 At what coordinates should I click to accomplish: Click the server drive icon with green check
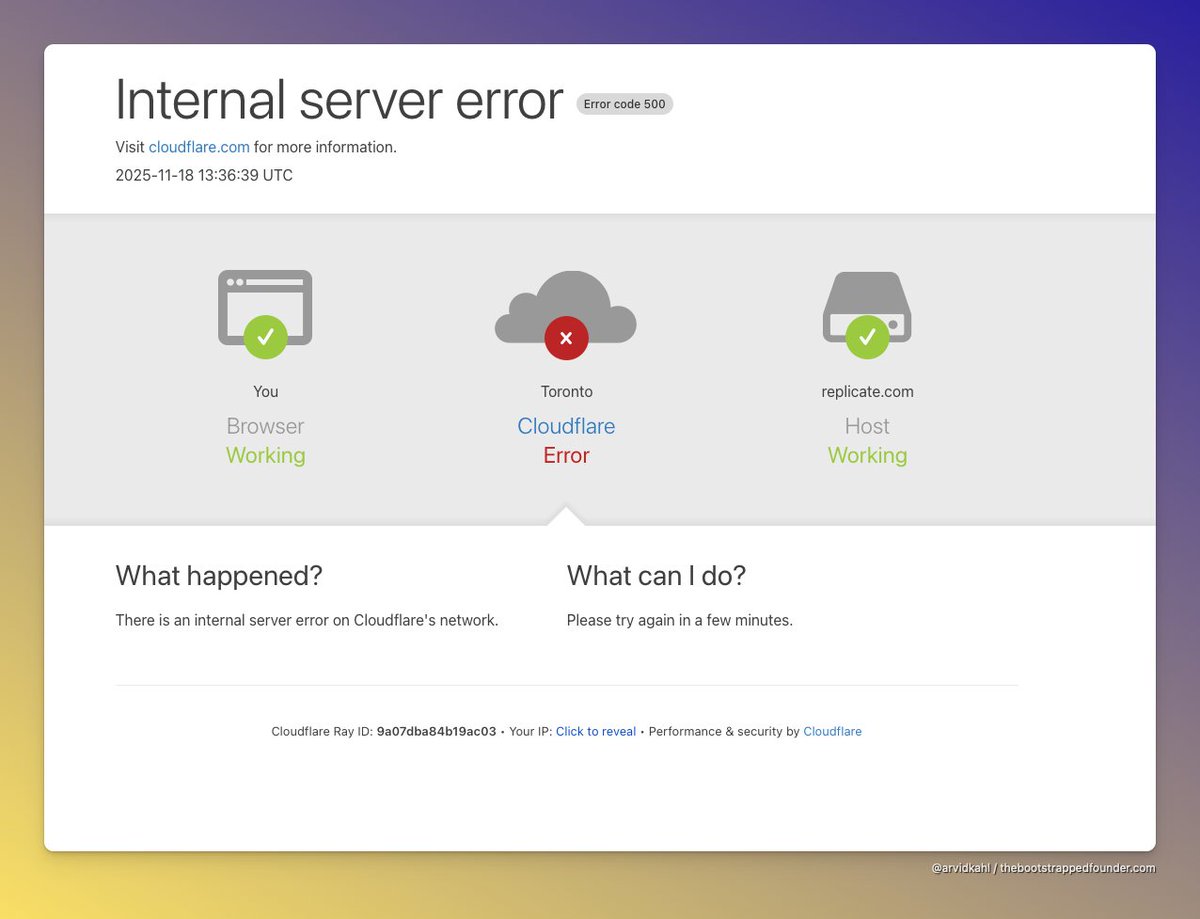pyautogui.click(x=867, y=314)
